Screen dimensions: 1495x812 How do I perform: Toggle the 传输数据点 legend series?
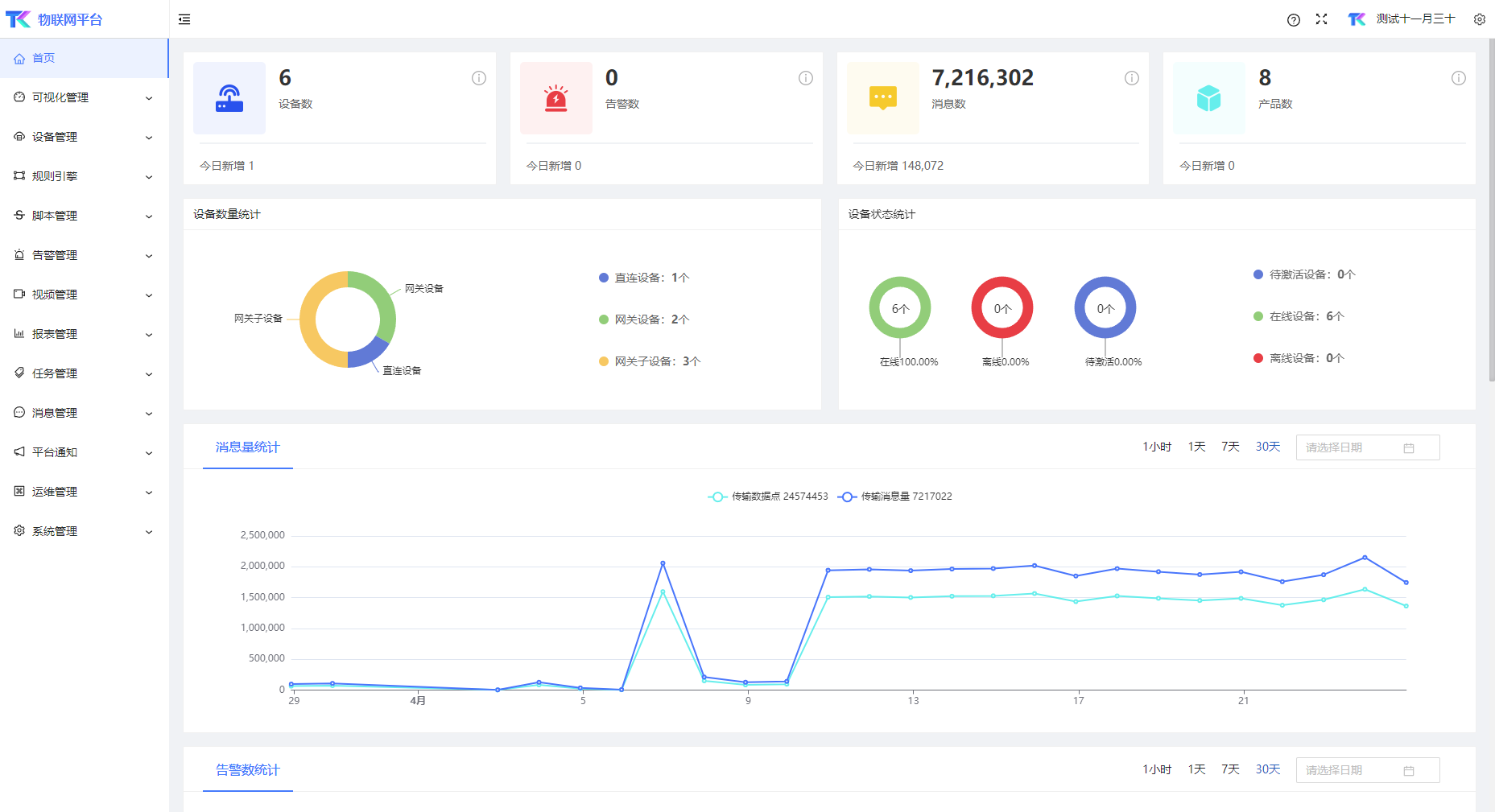coord(768,497)
